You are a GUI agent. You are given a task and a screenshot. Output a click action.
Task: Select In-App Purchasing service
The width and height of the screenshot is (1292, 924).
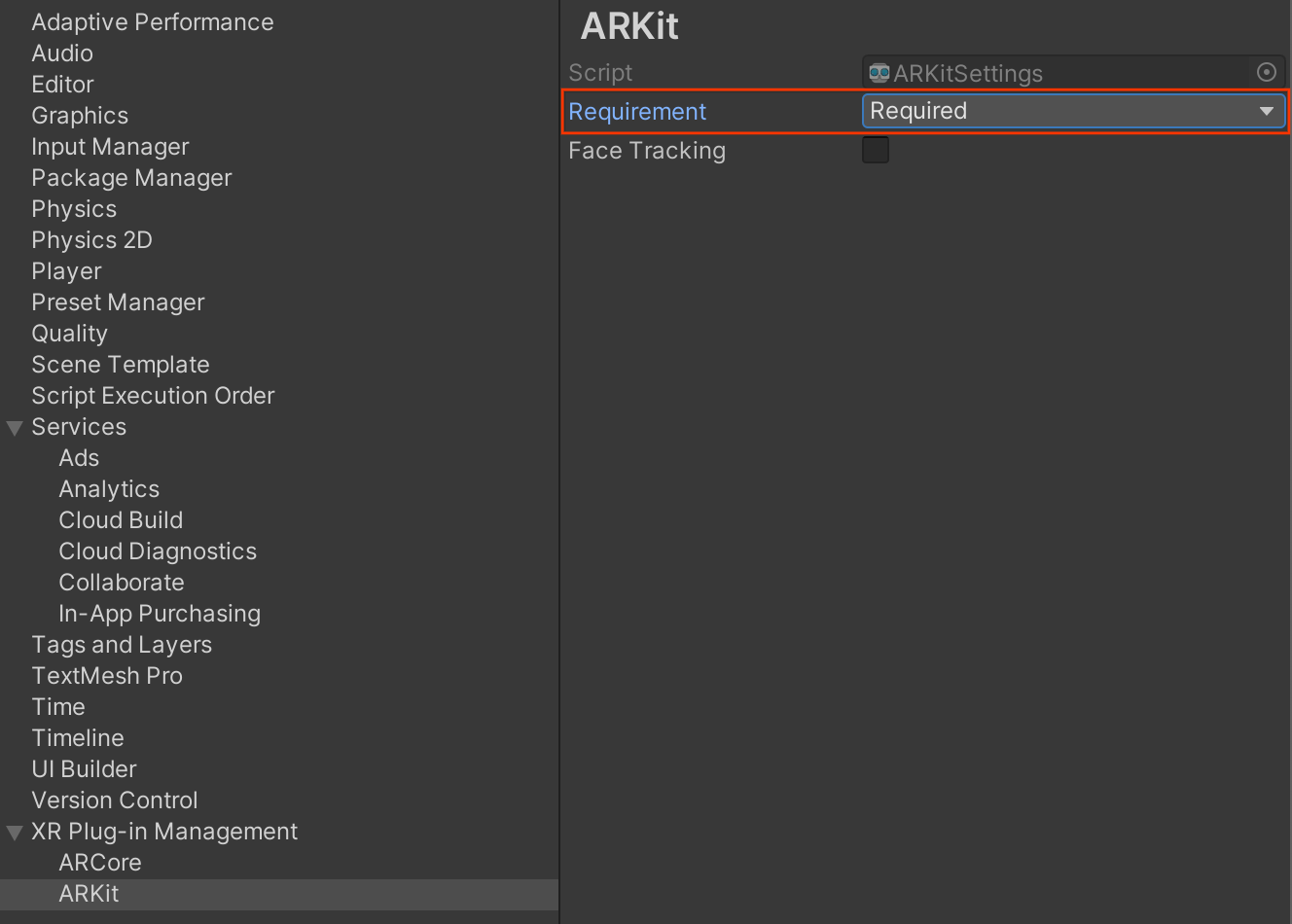point(160,614)
